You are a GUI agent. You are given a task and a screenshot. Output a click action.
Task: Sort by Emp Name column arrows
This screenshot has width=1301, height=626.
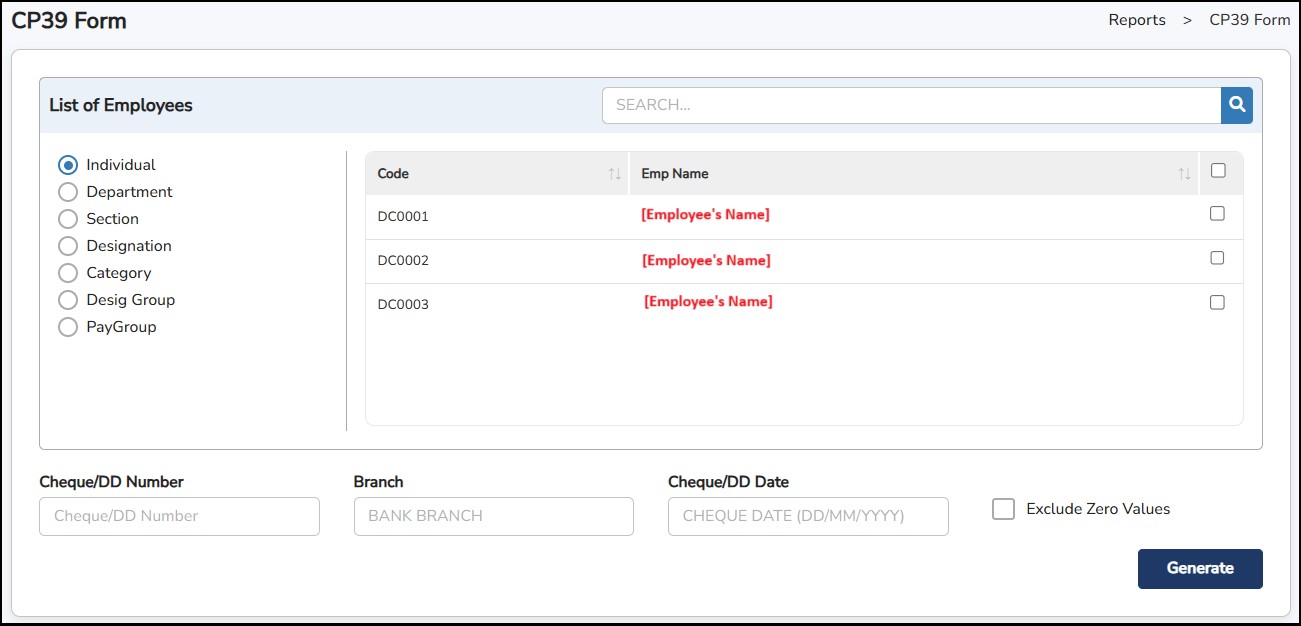[x=1184, y=174]
